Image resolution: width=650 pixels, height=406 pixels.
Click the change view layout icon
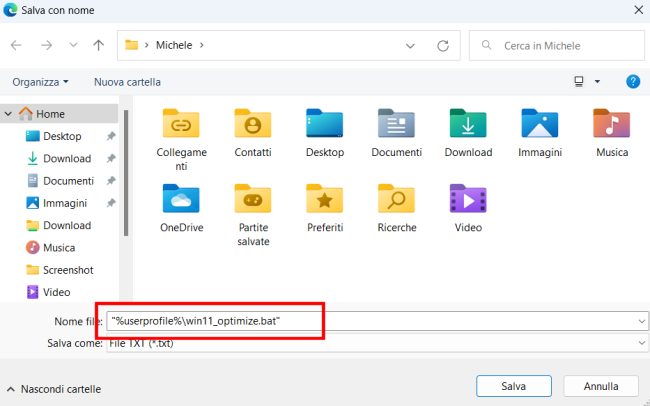click(579, 82)
